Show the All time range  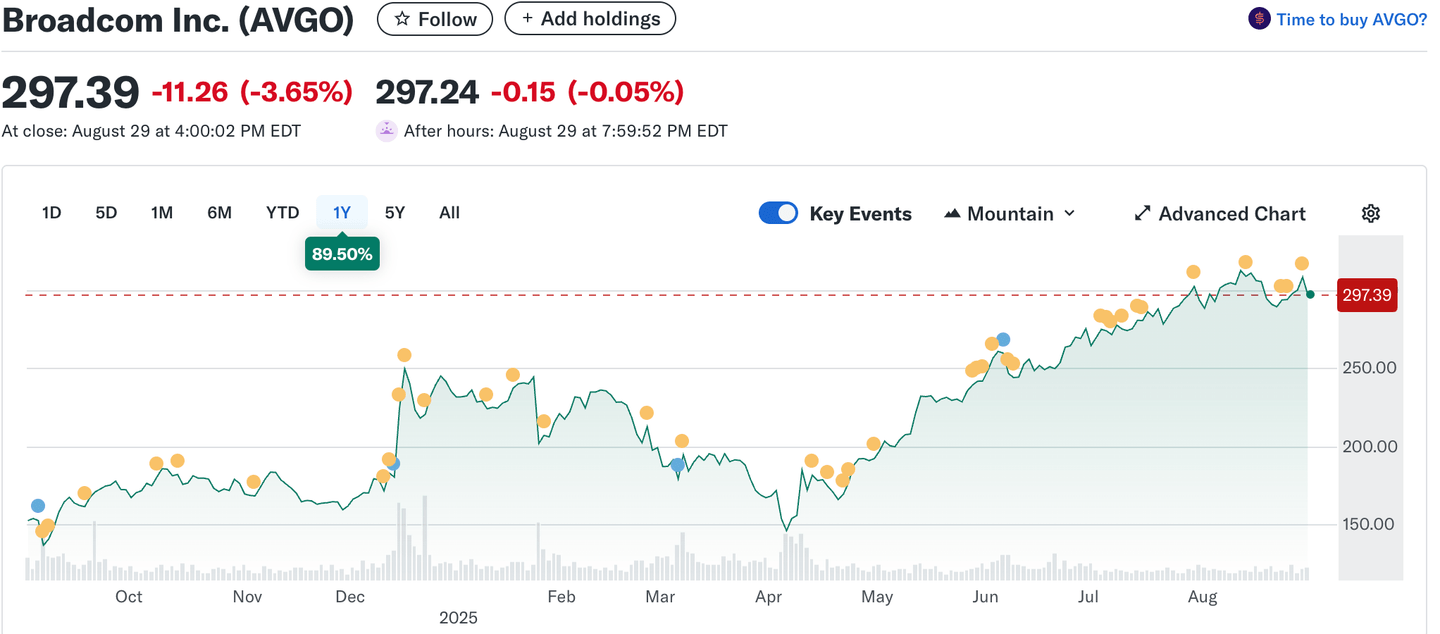pyautogui.click(x=449, y=213)
